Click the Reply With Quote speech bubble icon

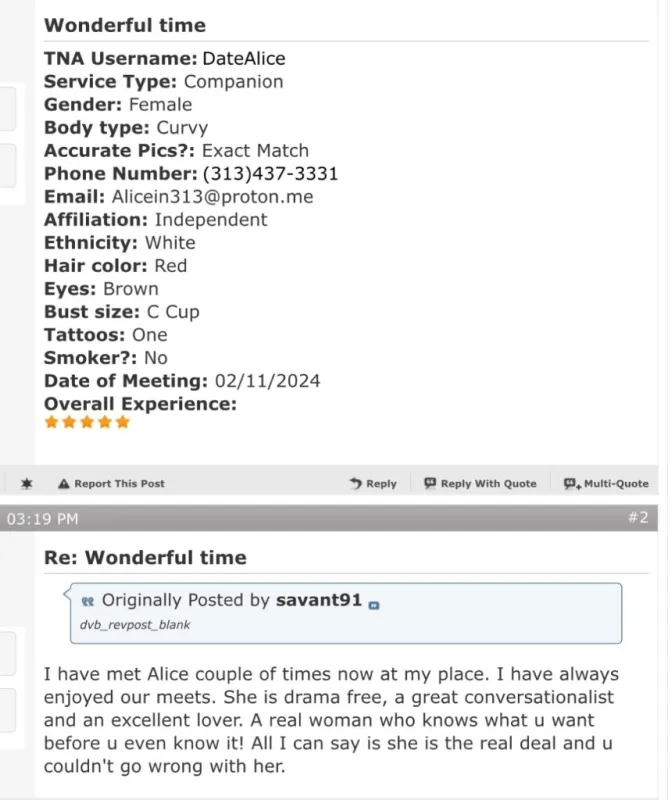[x=430, y=484]
